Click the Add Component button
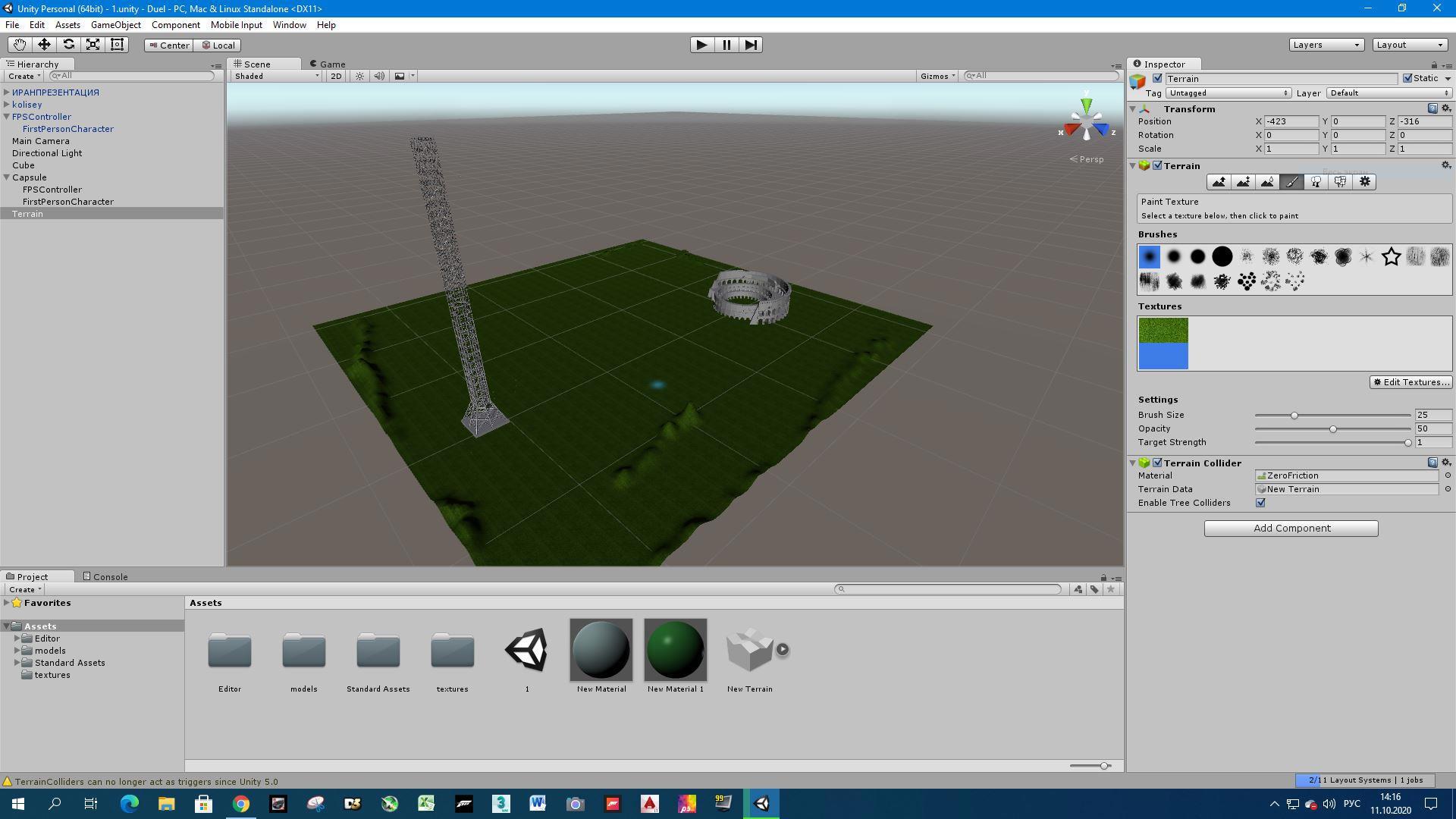1456x819 pixels. click(x=1291, y=529)
